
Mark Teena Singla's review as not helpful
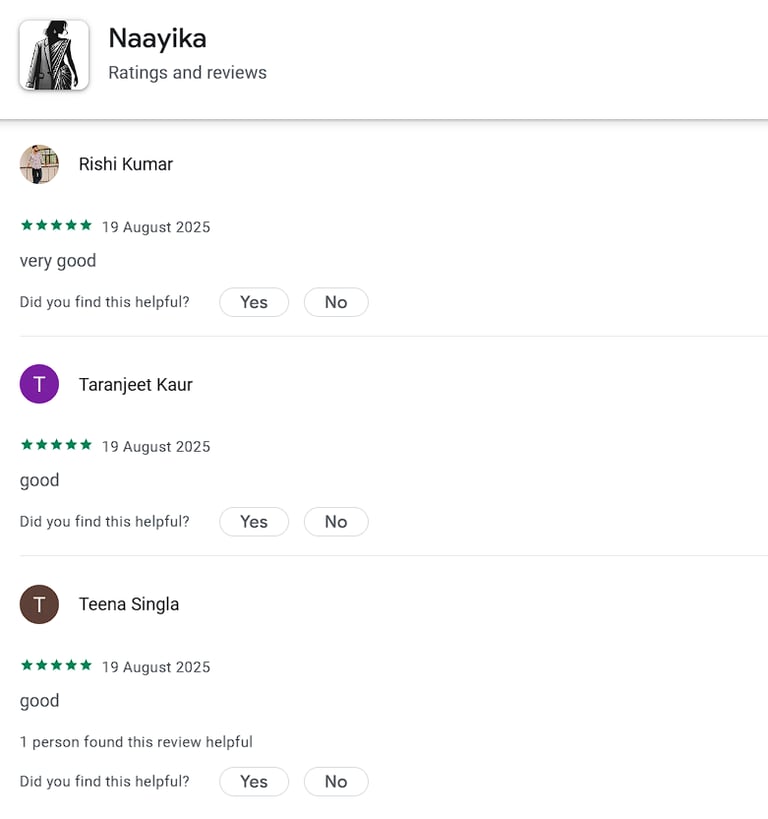(x=336, y=782)
